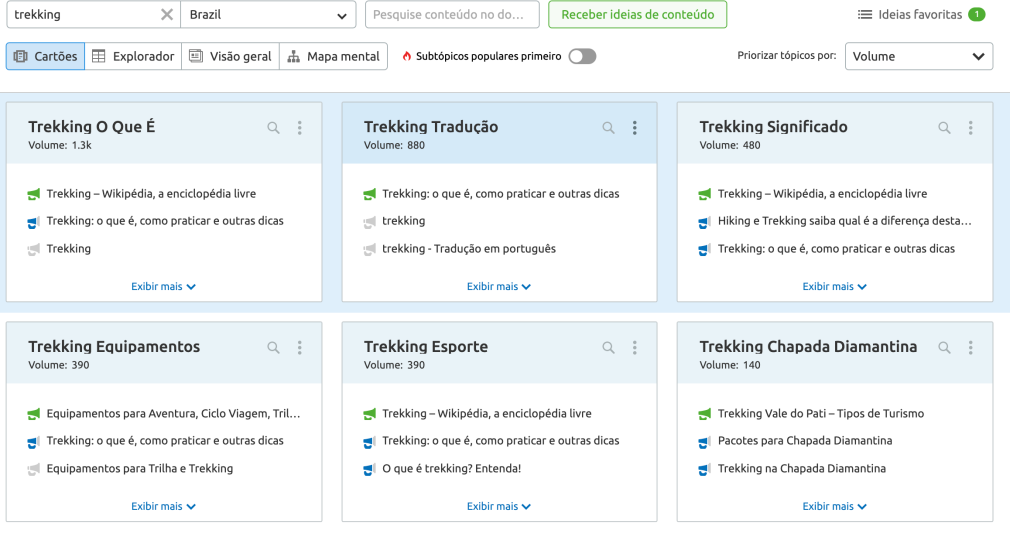1010x533 pixels.
Task: Click megaphone beside 'trekking - Tradução em português'
Action: click(x=369, y=249)
